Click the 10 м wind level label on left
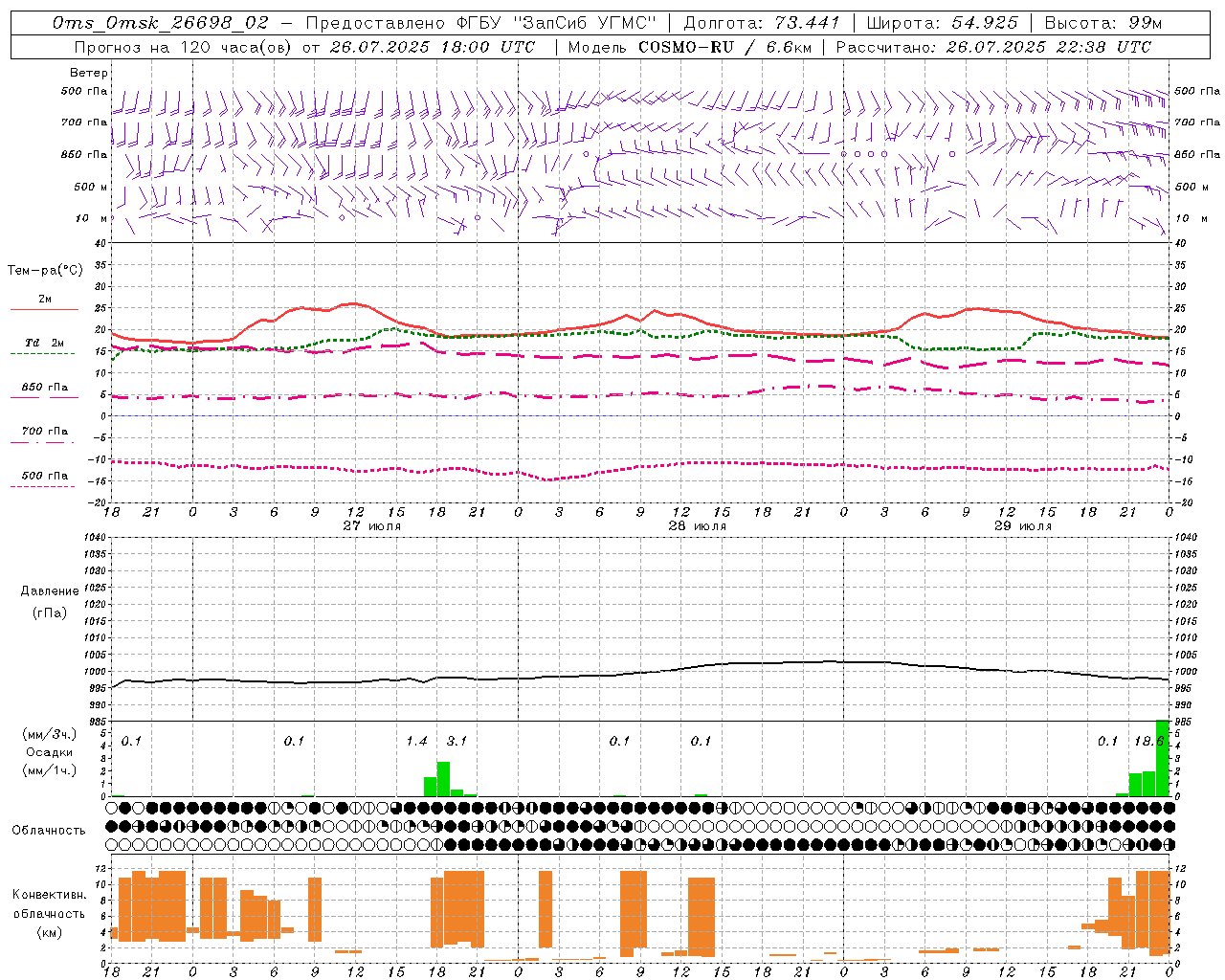The height and width of the screenshot is (980, 1225). click(x=93, y=218)
